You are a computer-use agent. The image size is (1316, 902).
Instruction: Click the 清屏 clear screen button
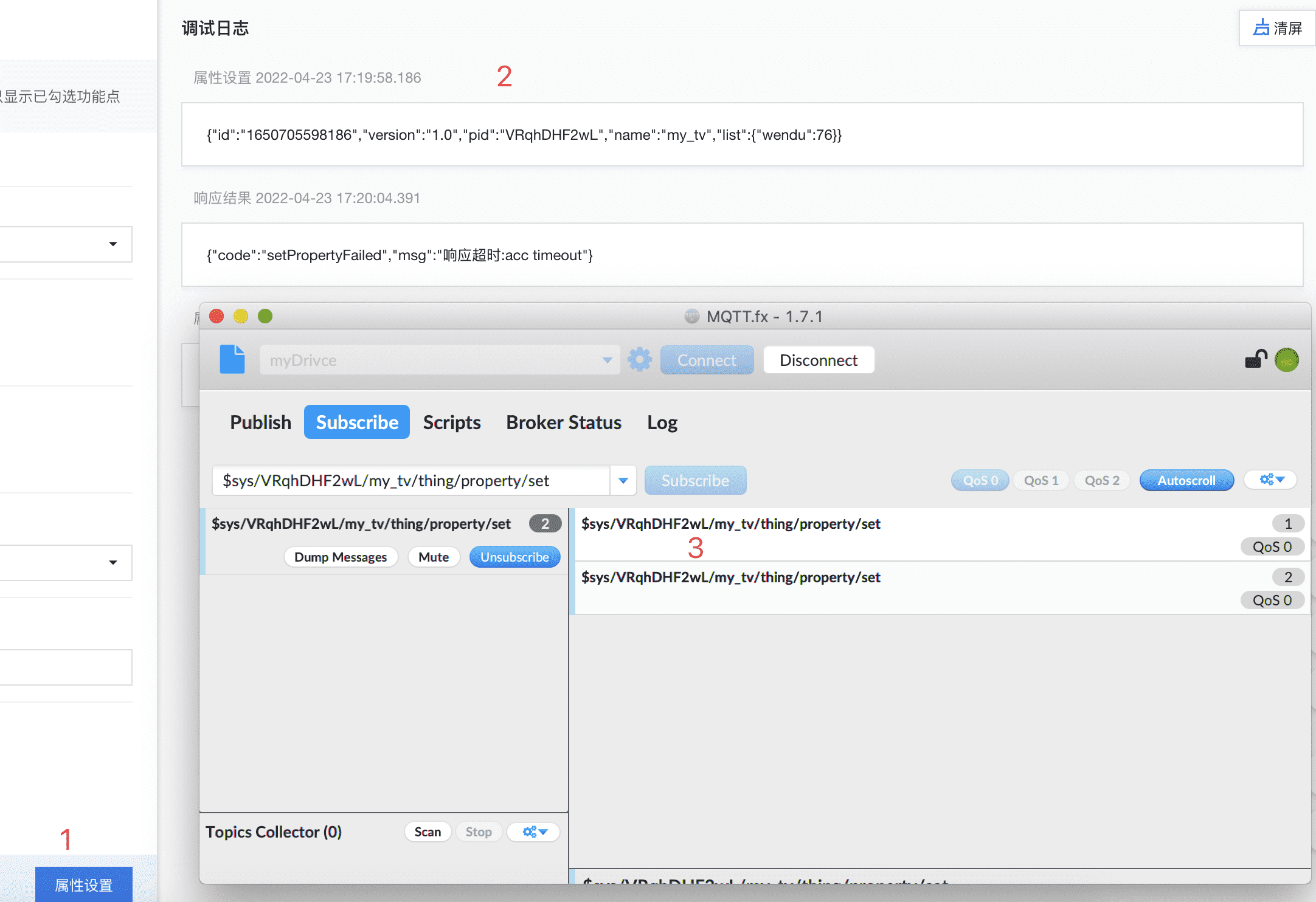(1277, 28)
